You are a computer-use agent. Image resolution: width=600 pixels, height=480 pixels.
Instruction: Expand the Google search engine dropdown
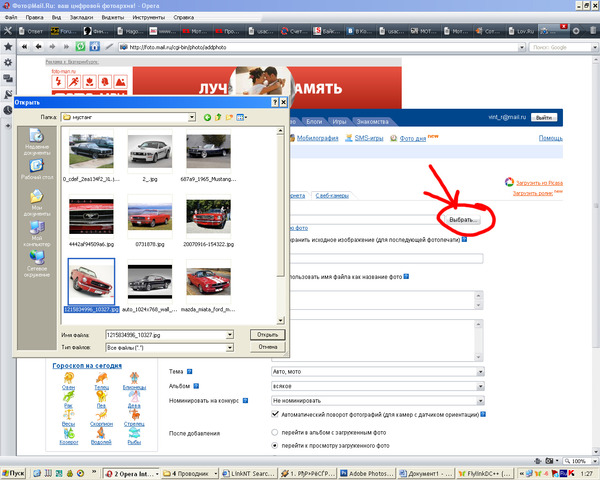point(595,47)
